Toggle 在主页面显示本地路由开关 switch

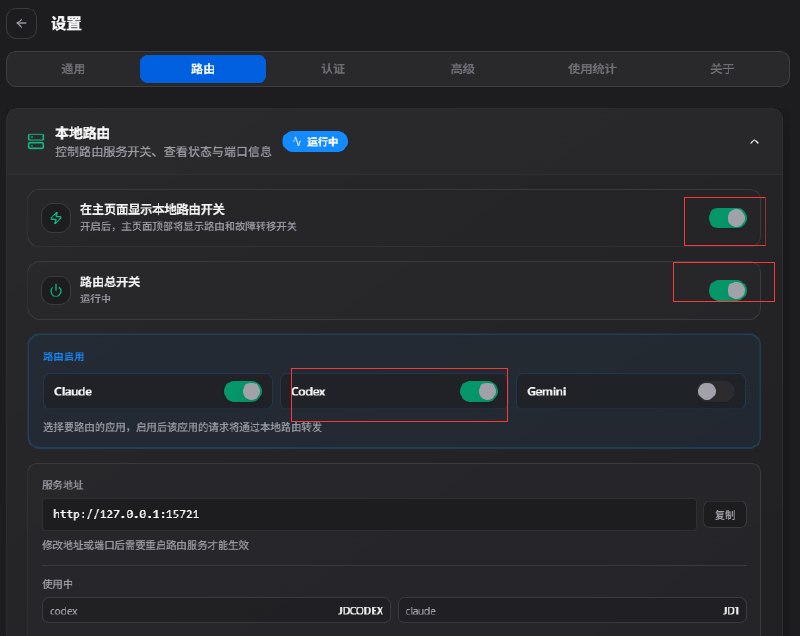coord(728,218)
